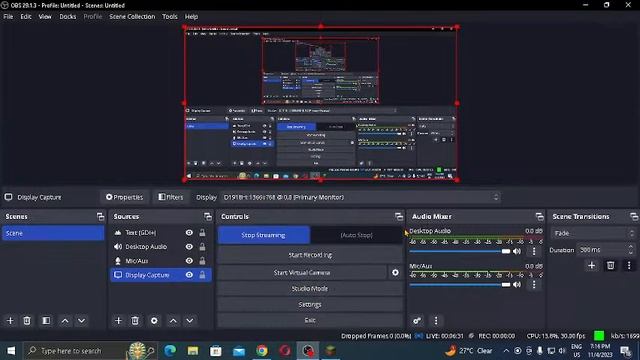The image size is (640, 360).
Task: Click Start Virtual Camera button
Action: pyautogui.click(x=302, y=273)
